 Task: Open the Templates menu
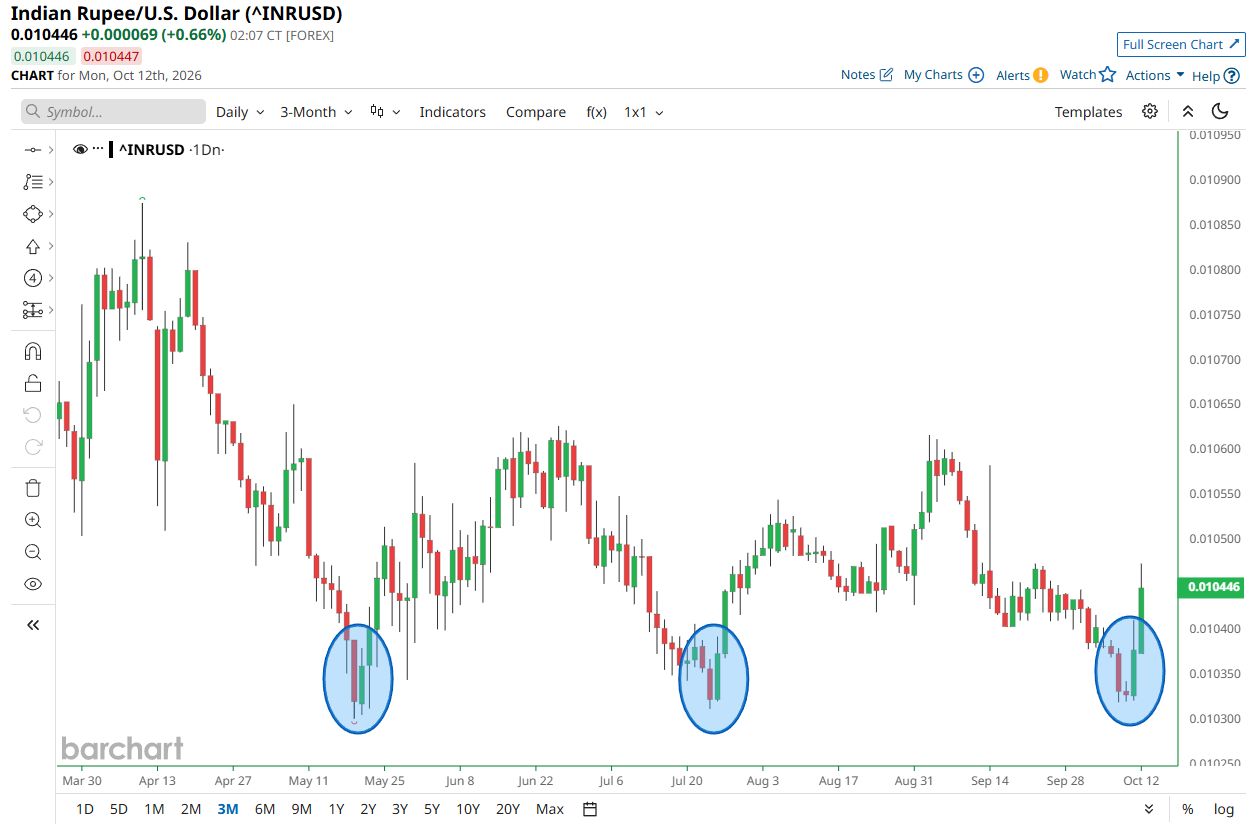(1088, 112)
